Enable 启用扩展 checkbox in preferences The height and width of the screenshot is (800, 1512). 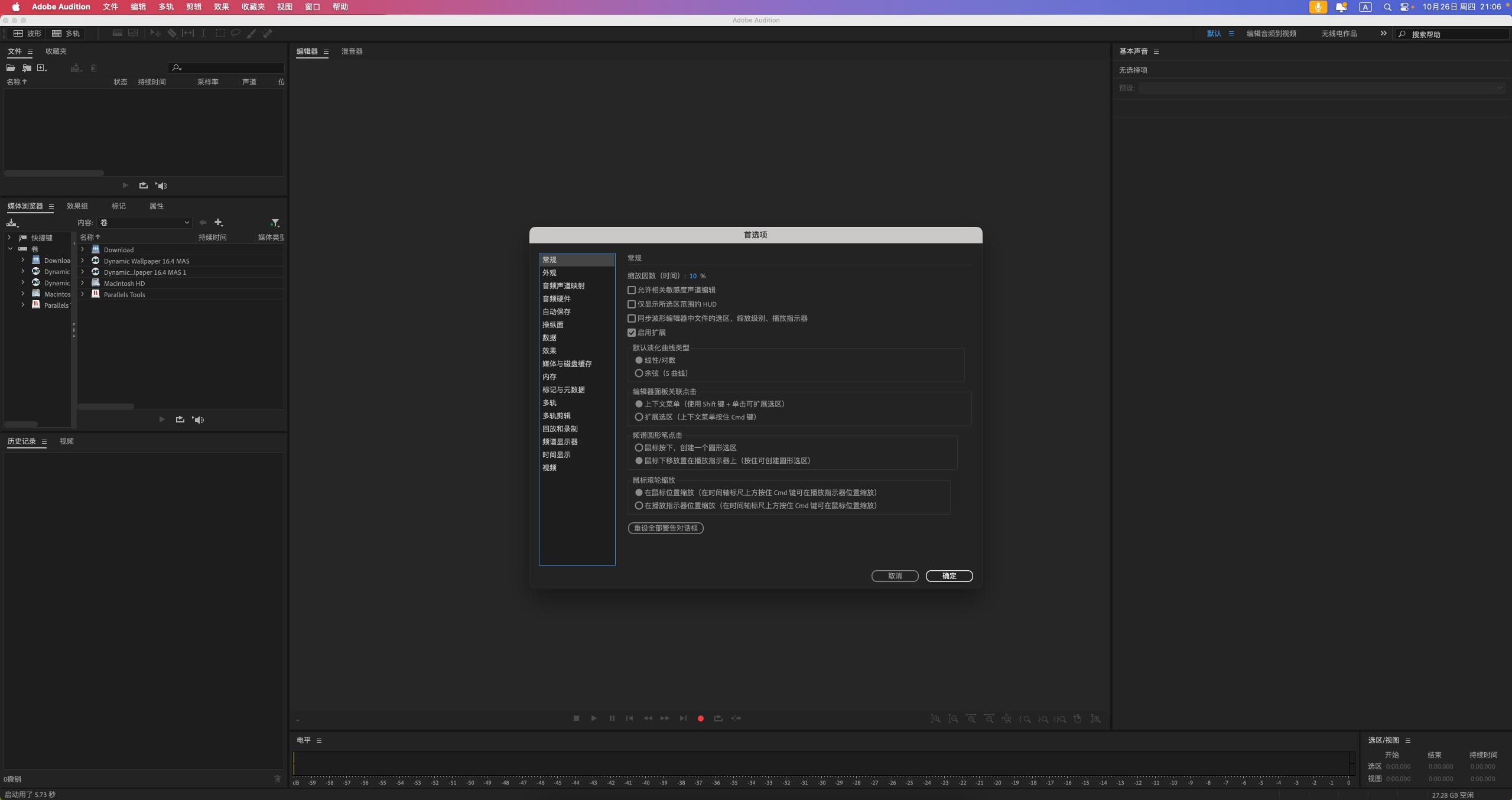pos(631,332)
